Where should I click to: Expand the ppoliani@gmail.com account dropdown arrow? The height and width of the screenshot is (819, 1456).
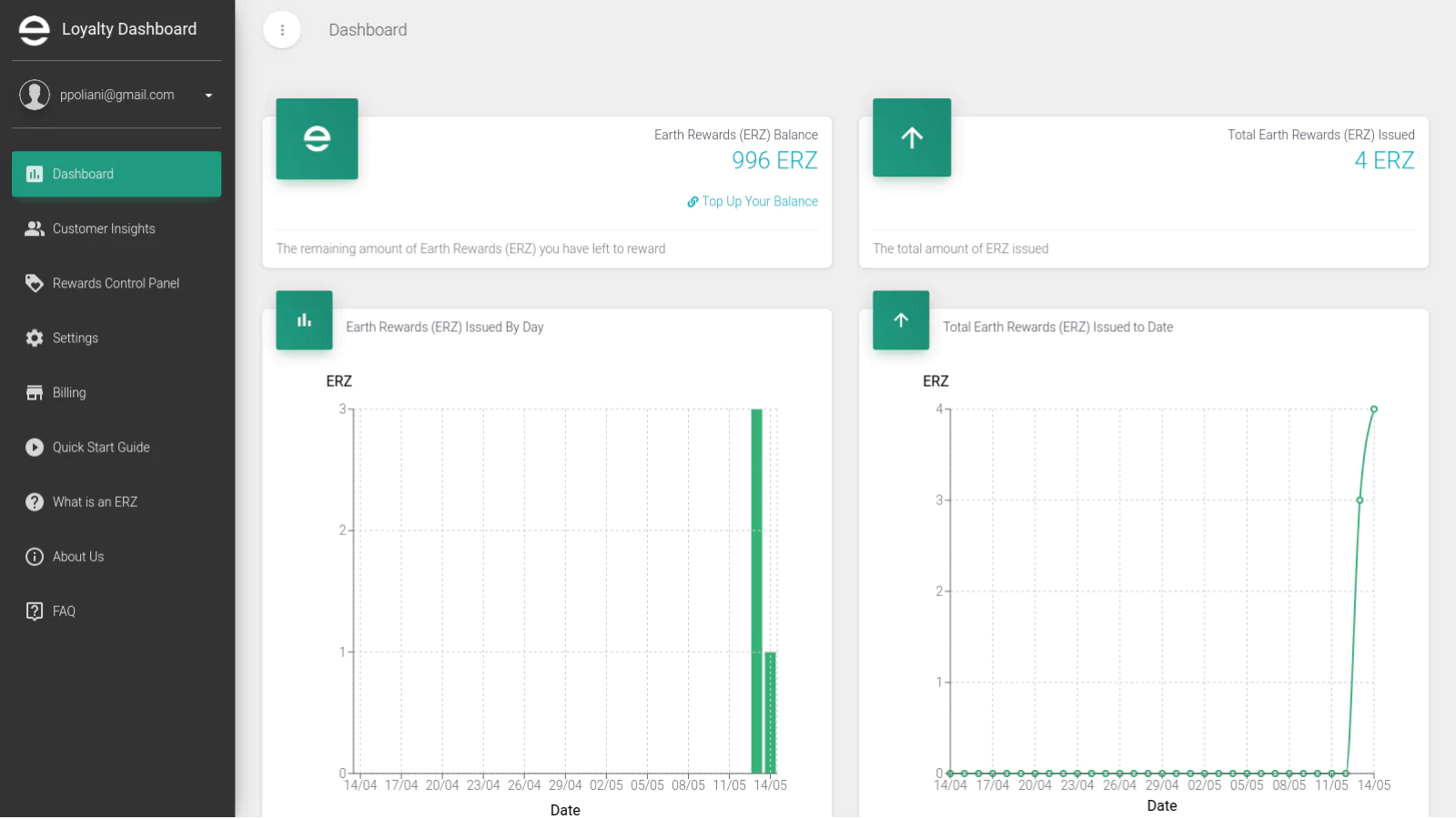(x=208, y=96)
